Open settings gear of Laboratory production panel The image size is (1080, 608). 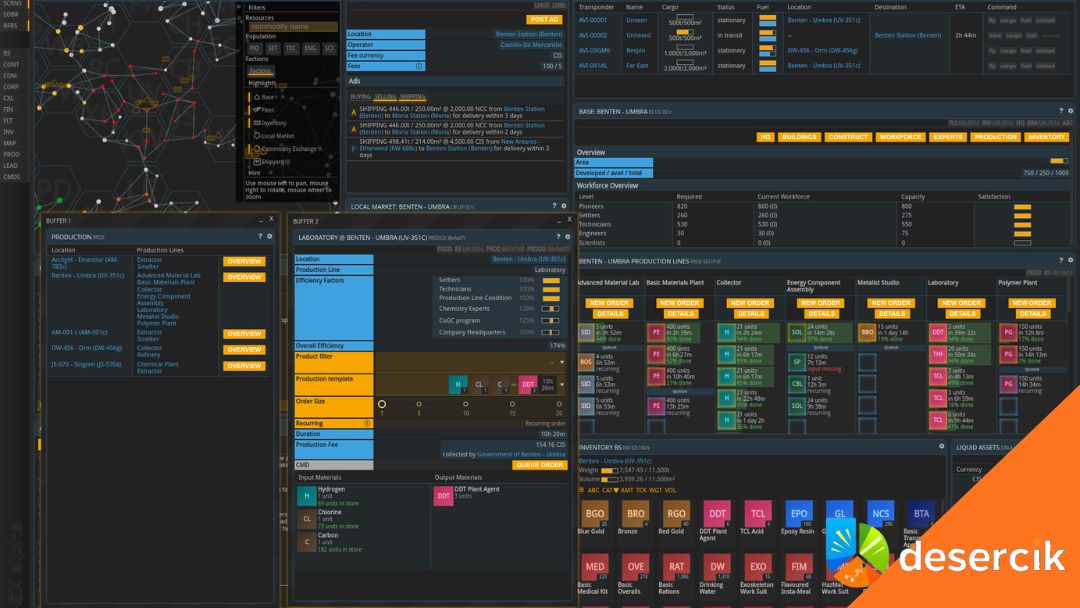569,236
